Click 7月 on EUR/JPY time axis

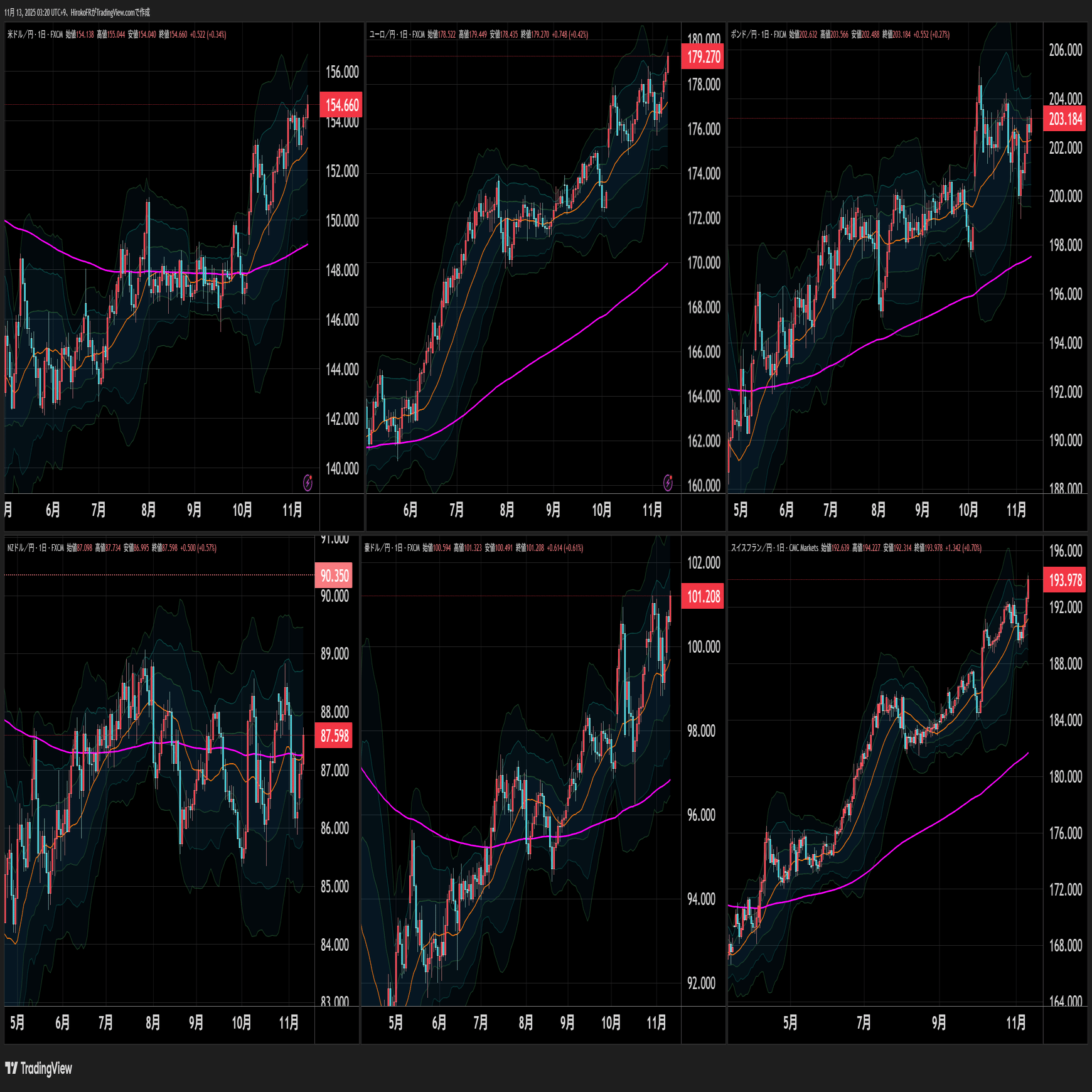456,510
